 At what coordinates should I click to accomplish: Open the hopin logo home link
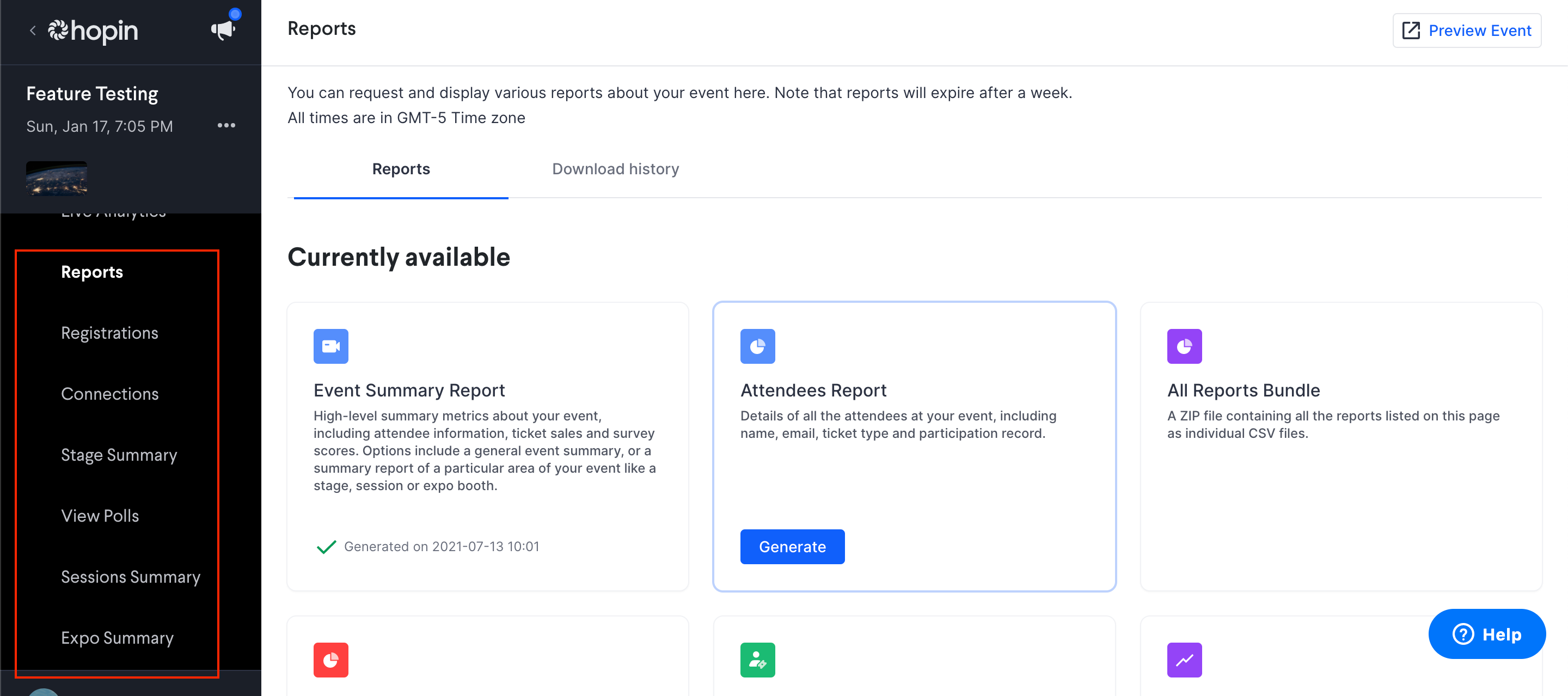click(93, 30)
